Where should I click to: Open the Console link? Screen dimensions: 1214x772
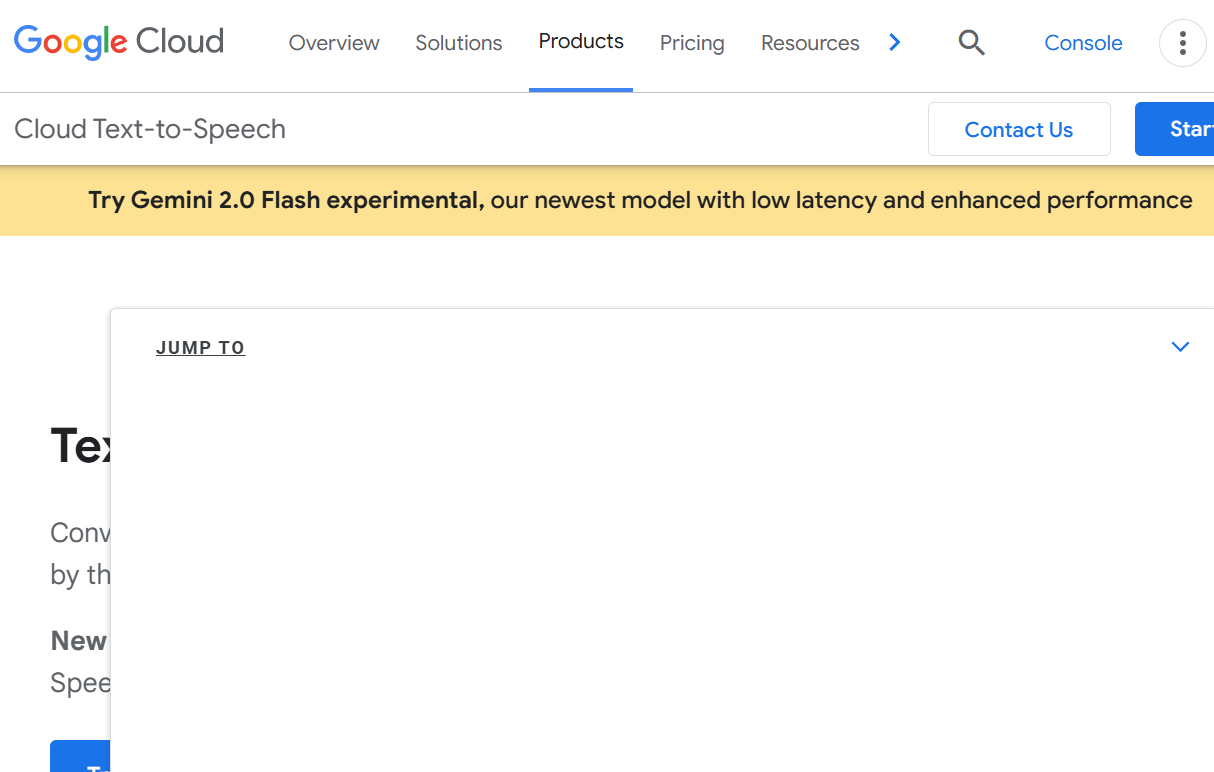[x=1083, y=43]
